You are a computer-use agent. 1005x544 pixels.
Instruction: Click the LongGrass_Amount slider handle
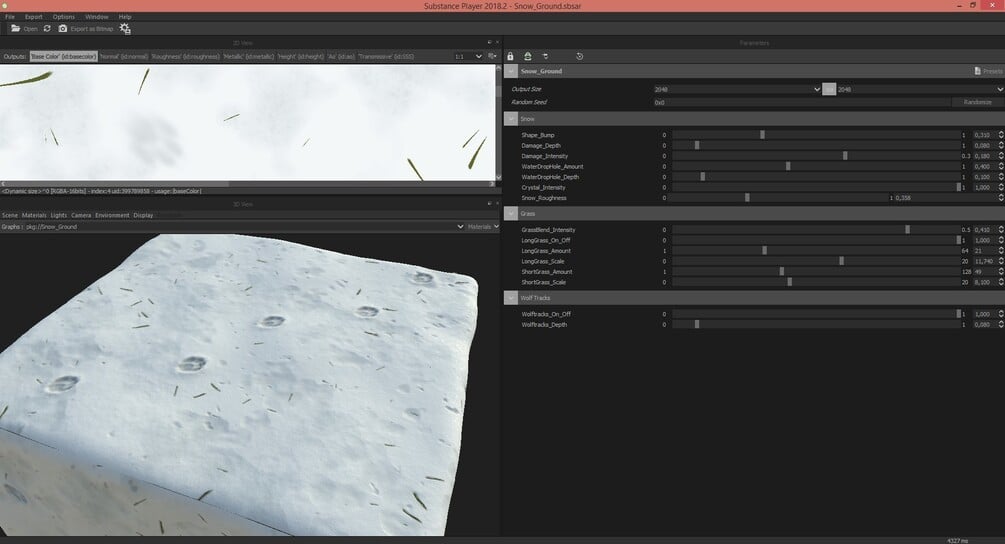(x=764, y=251)
